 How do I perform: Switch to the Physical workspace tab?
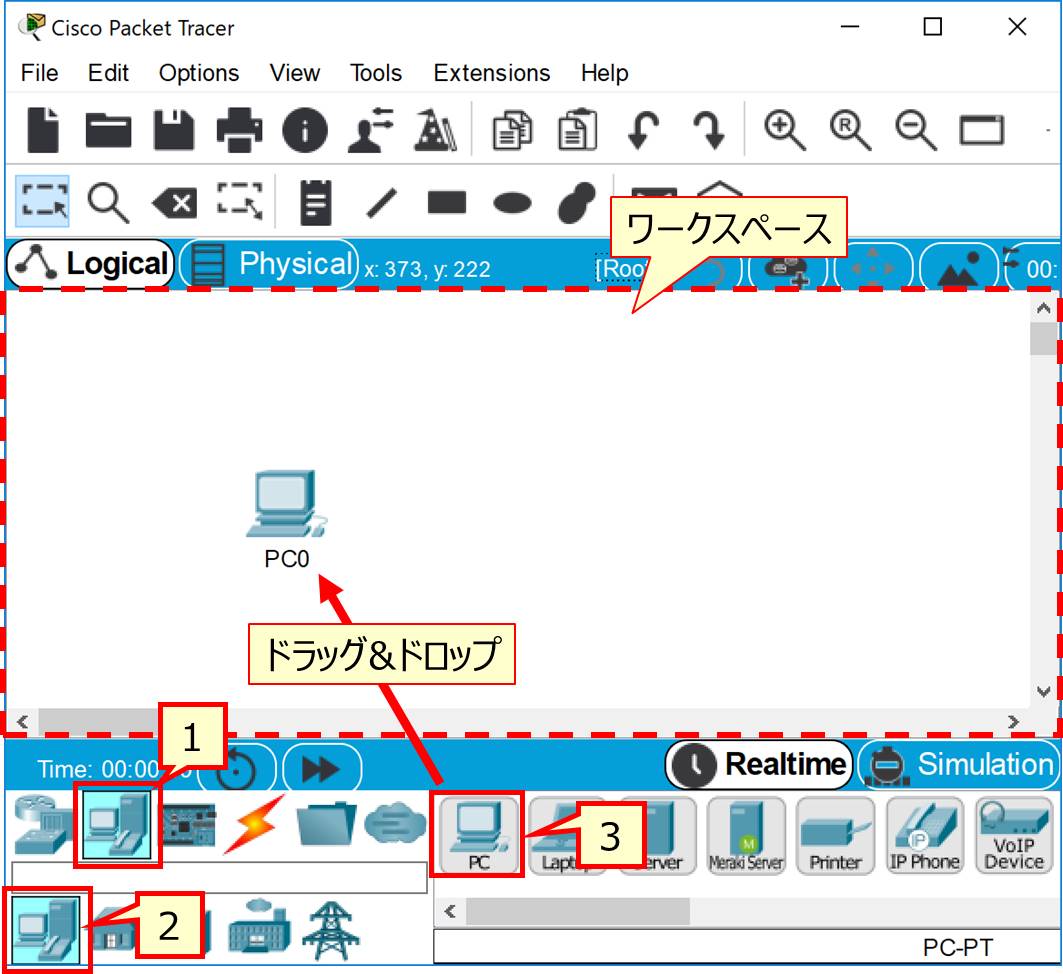click(x=270, y=264)
